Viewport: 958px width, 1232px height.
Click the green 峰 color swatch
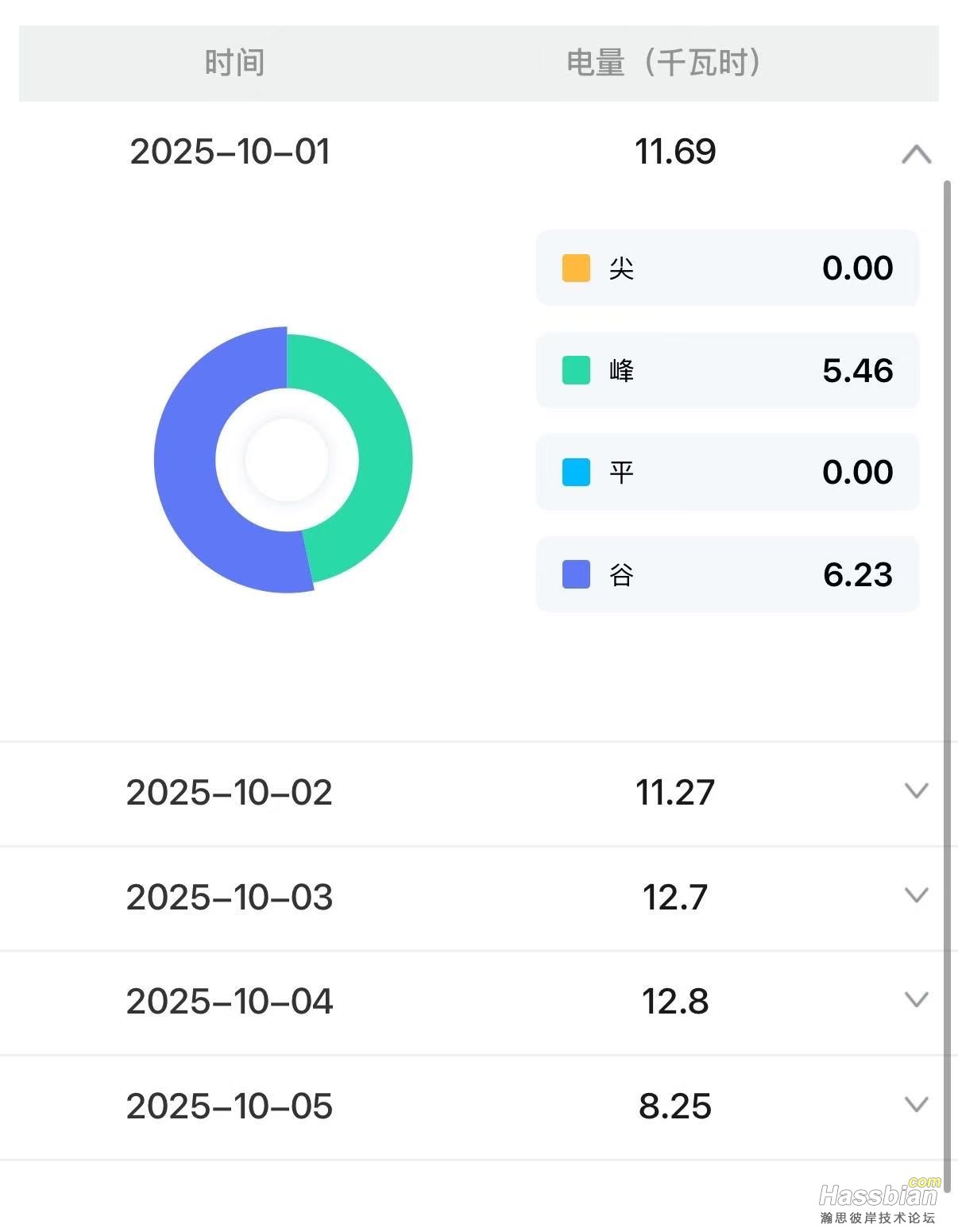(x=576, y=370)
